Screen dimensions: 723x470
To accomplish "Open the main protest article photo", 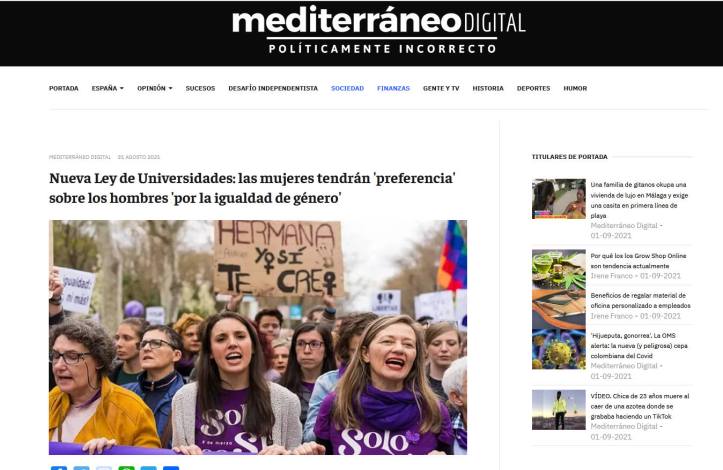I will click(x=258, y=337).
